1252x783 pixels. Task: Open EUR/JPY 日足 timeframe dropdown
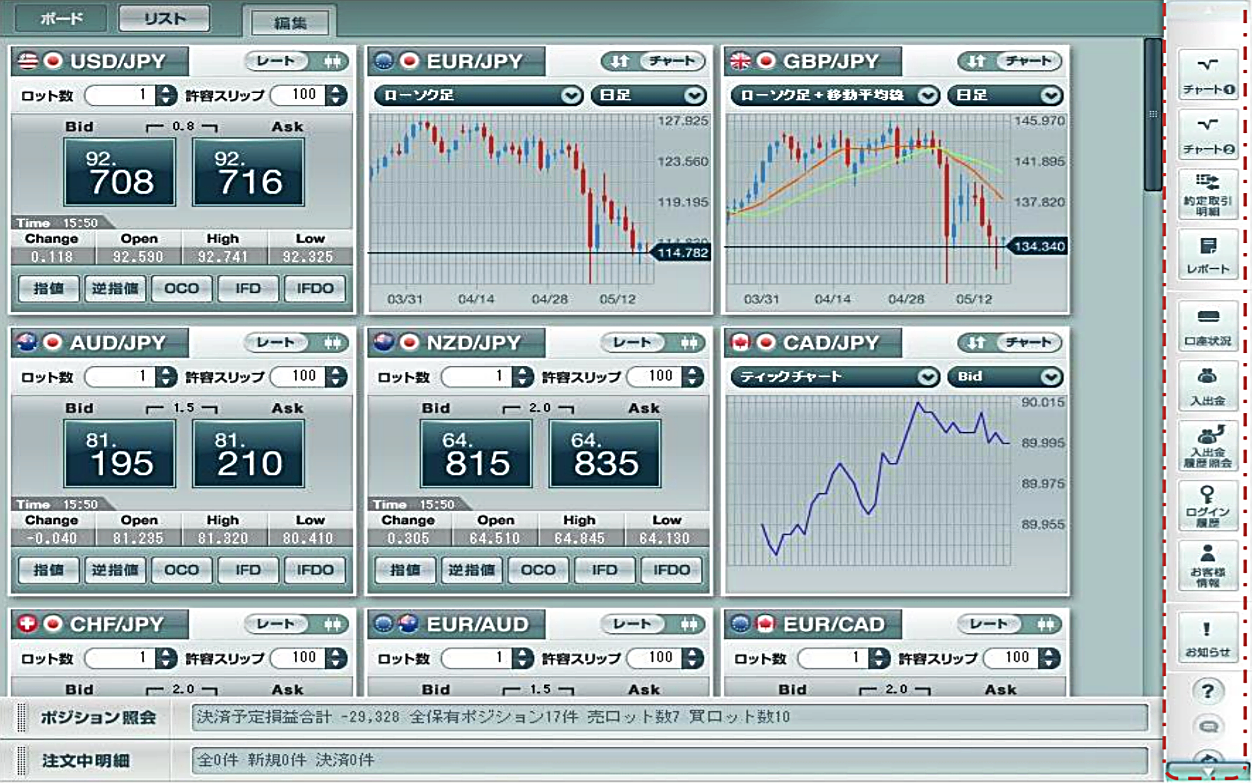(x=648, y=96)
